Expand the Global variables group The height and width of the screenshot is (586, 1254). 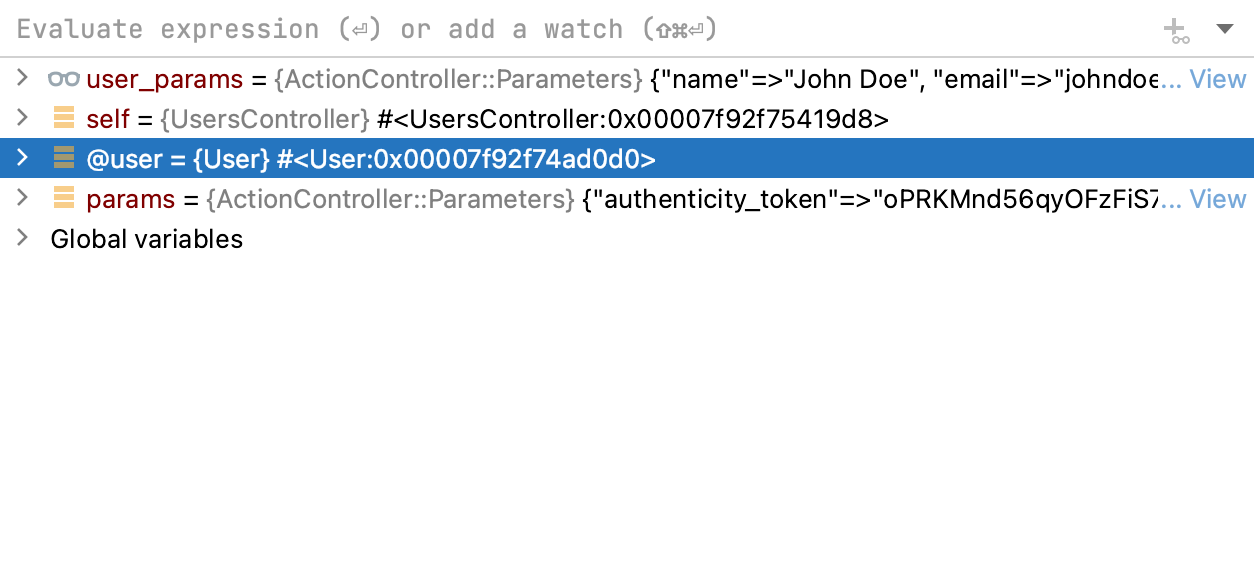(x=22, y=238)
